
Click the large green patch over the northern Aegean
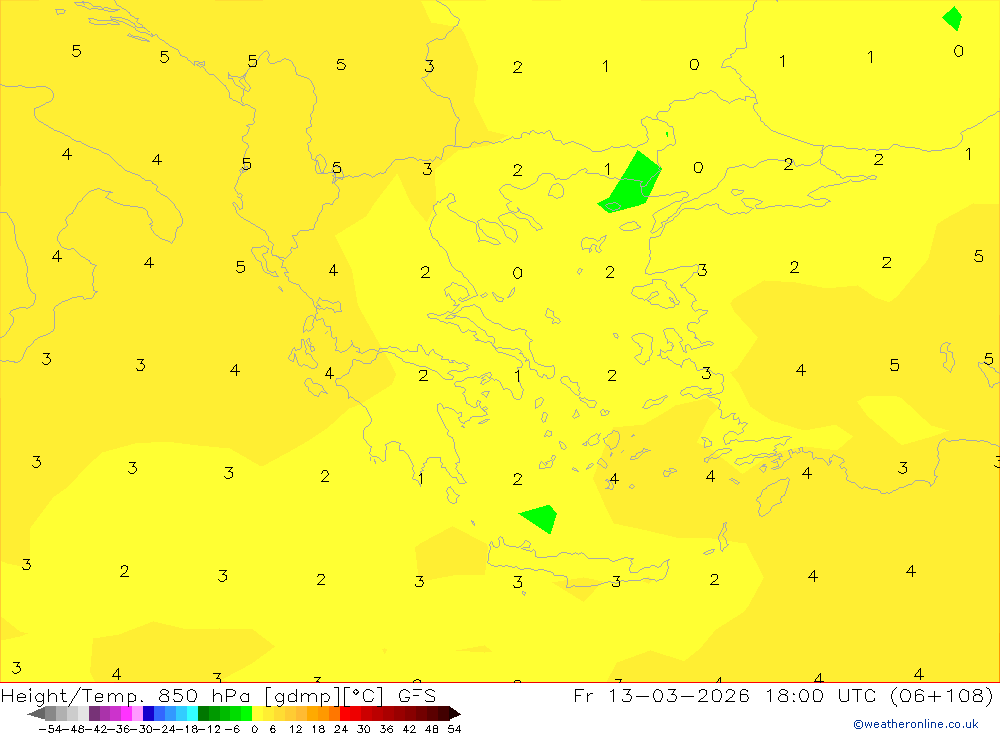click(631, 183)
